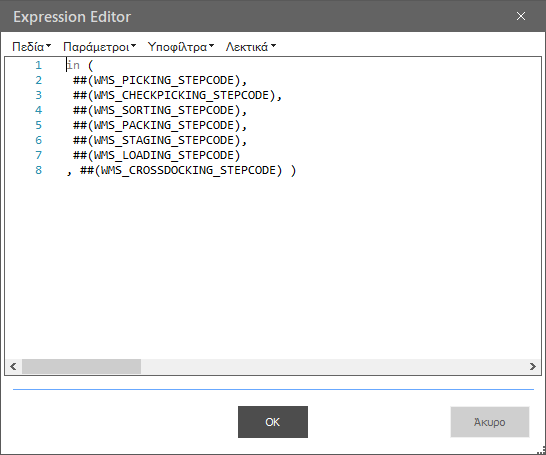Viewport: 546px width, 455px height.
Task: Click the ##(WMS_STAGING_STEPCODE) line
Action: tap(160, 140)
